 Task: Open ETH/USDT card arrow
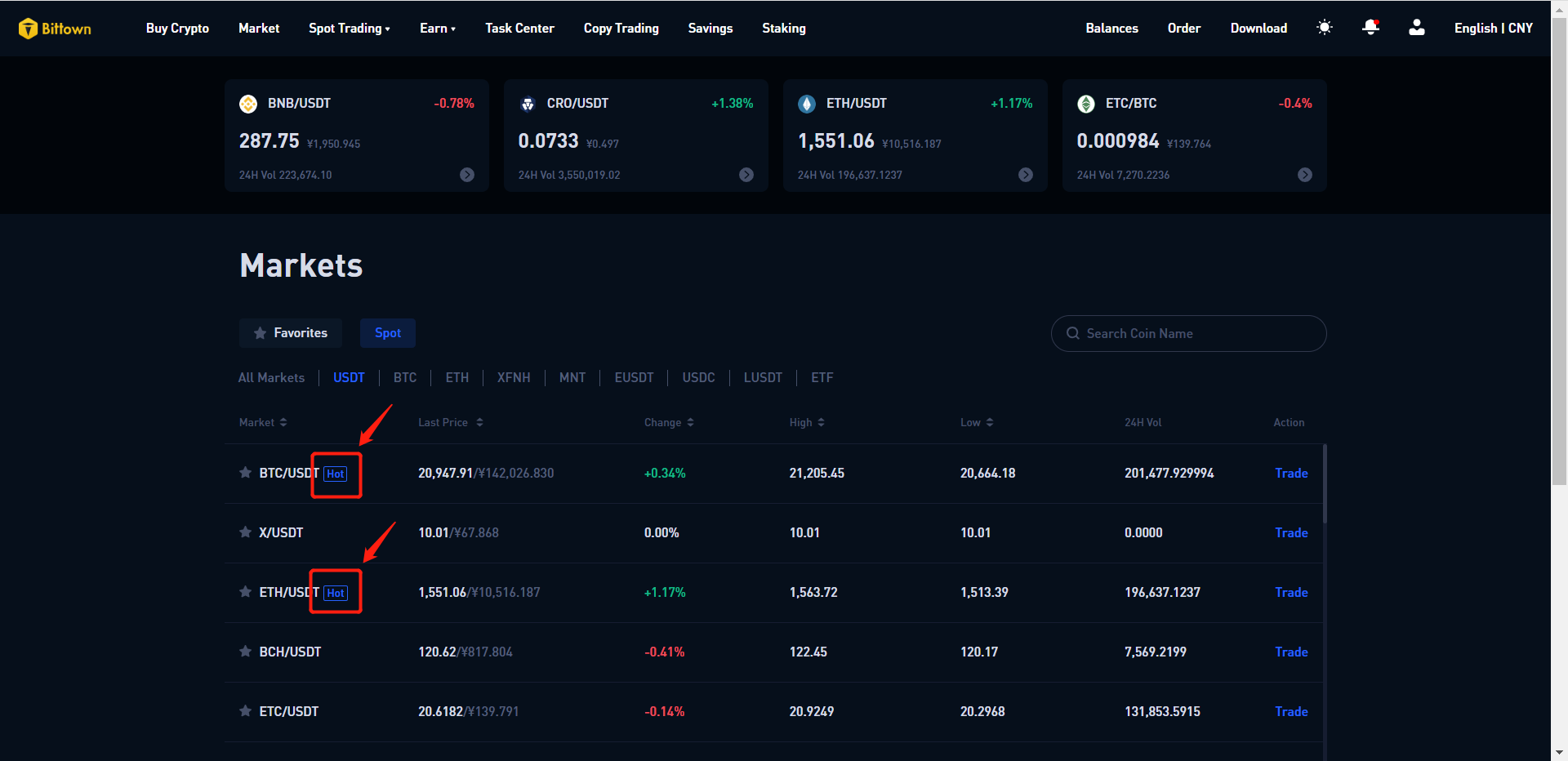click(x=1026, y=175)
